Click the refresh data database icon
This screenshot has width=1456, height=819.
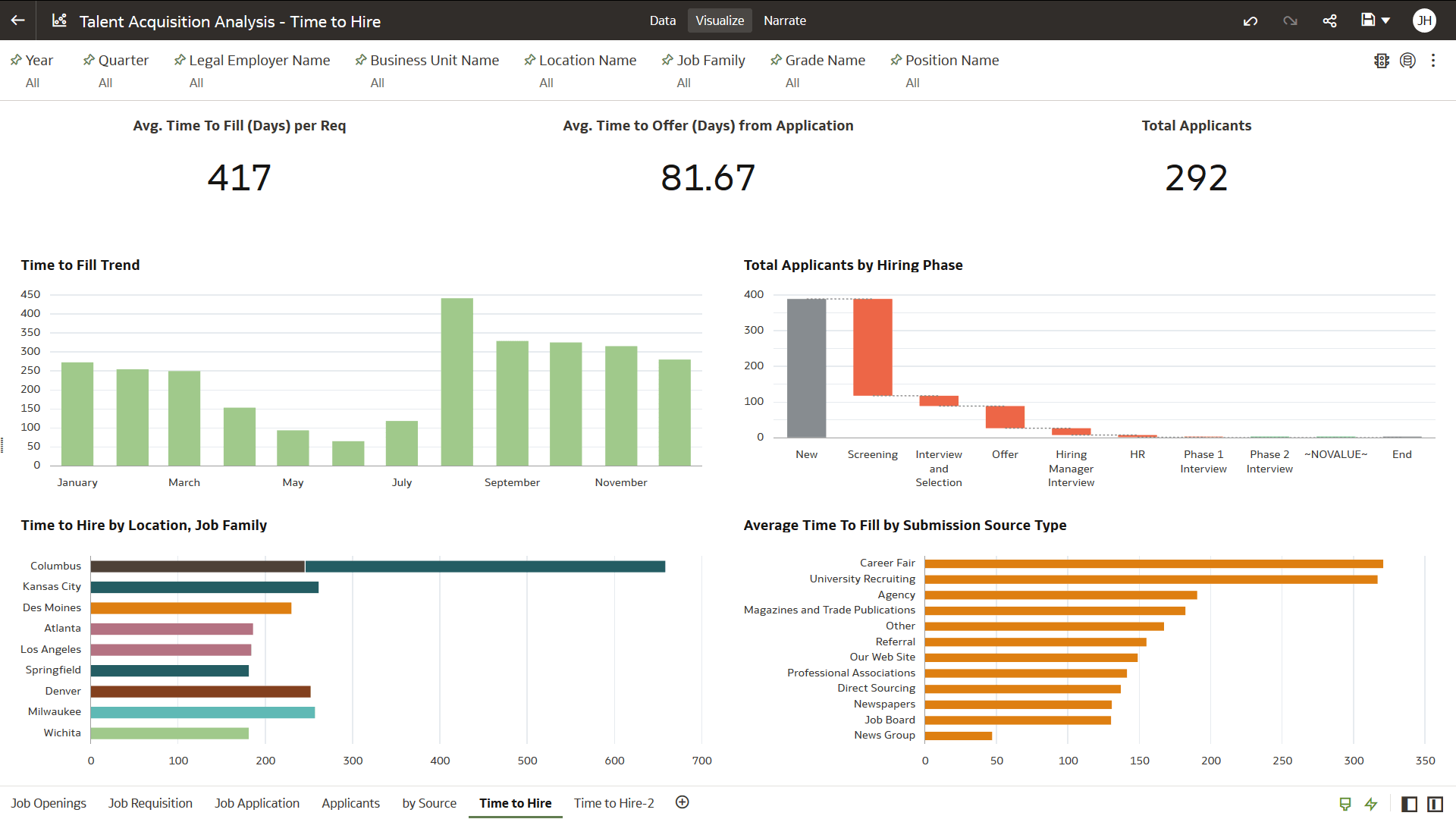coord(1407,61)
